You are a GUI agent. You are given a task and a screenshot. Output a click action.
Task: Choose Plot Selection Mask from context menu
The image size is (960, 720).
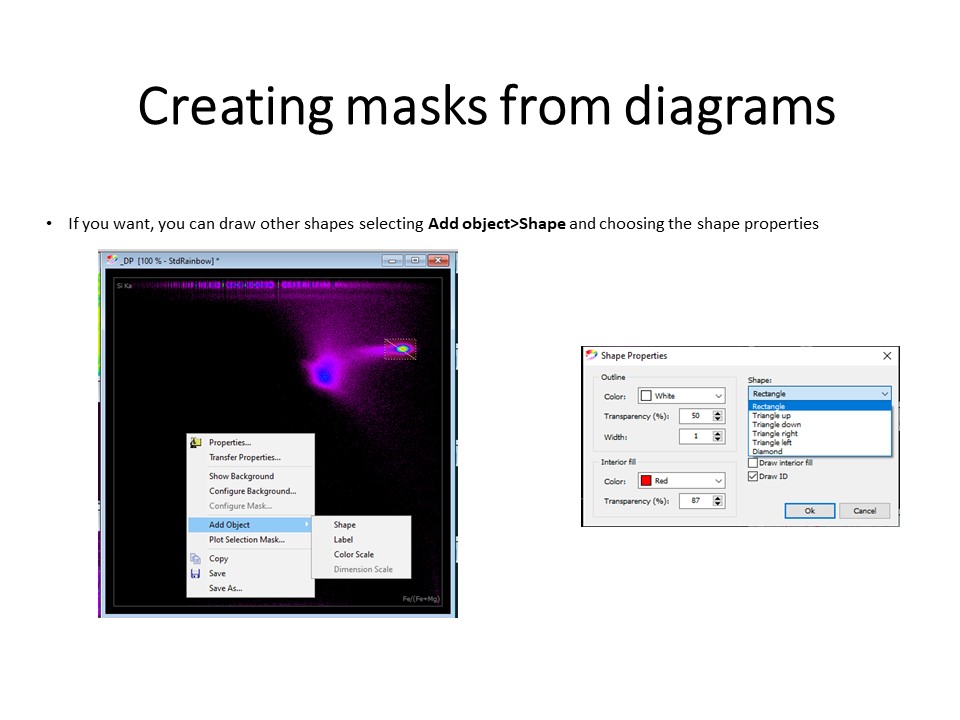point(246,540)
